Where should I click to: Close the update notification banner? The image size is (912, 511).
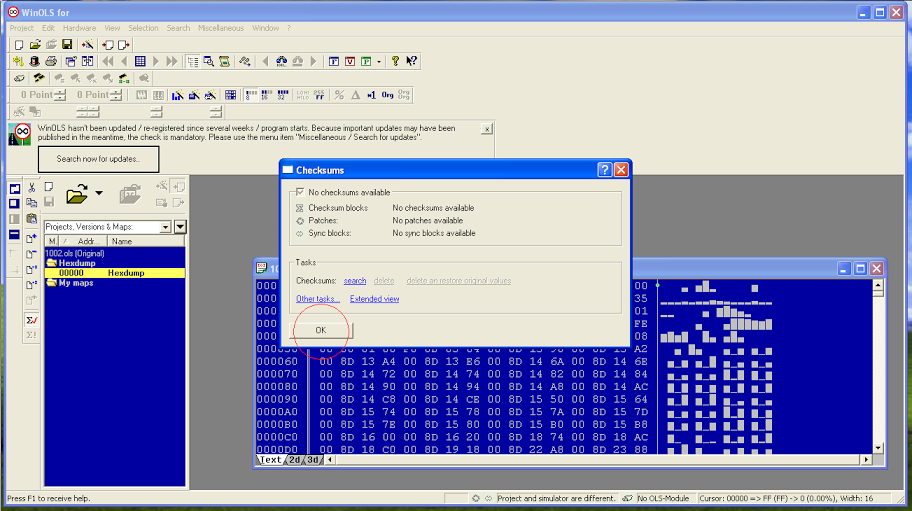click(x=487, y=129)
